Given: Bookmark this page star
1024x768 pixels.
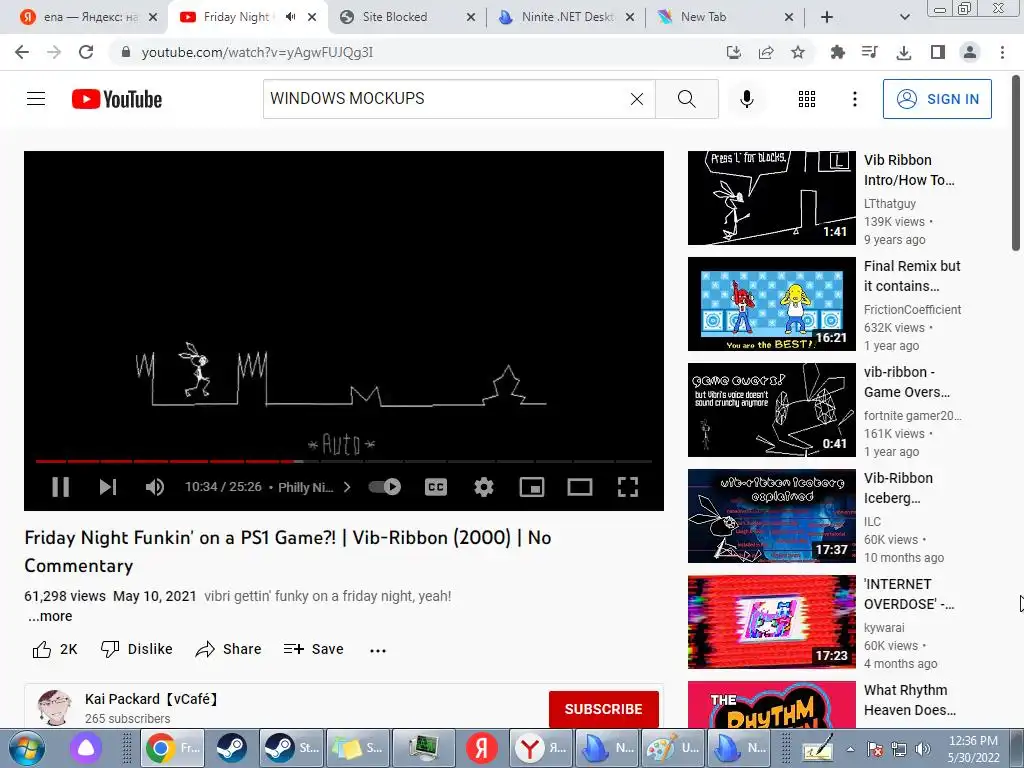Looking at the screenshot, I should [798, 52].
